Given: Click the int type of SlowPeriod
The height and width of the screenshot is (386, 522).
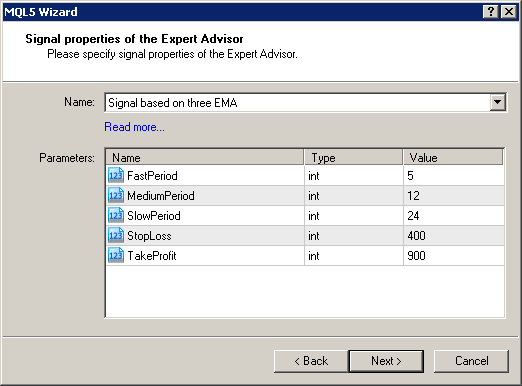Looking at the screenshot, I should click(314, 216).
